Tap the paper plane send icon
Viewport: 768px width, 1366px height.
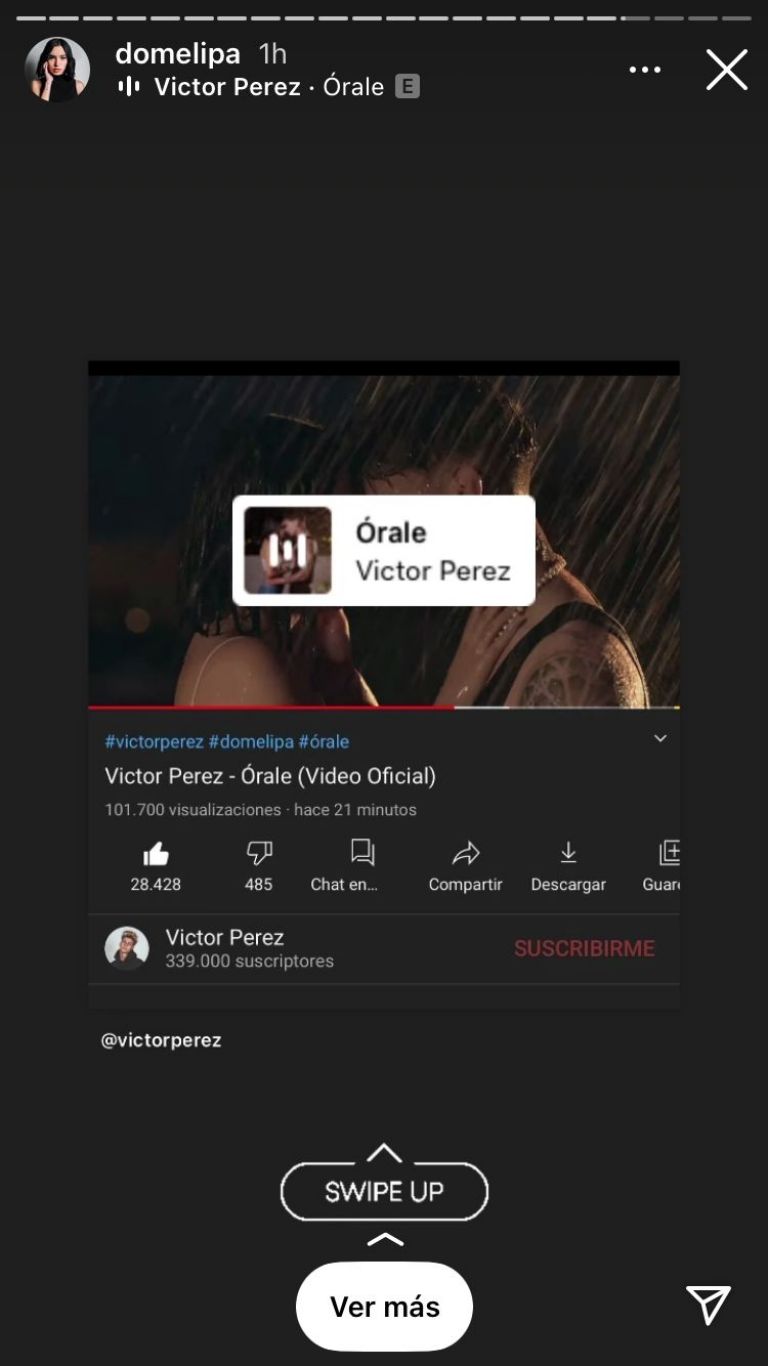[x=708, y=1305]
